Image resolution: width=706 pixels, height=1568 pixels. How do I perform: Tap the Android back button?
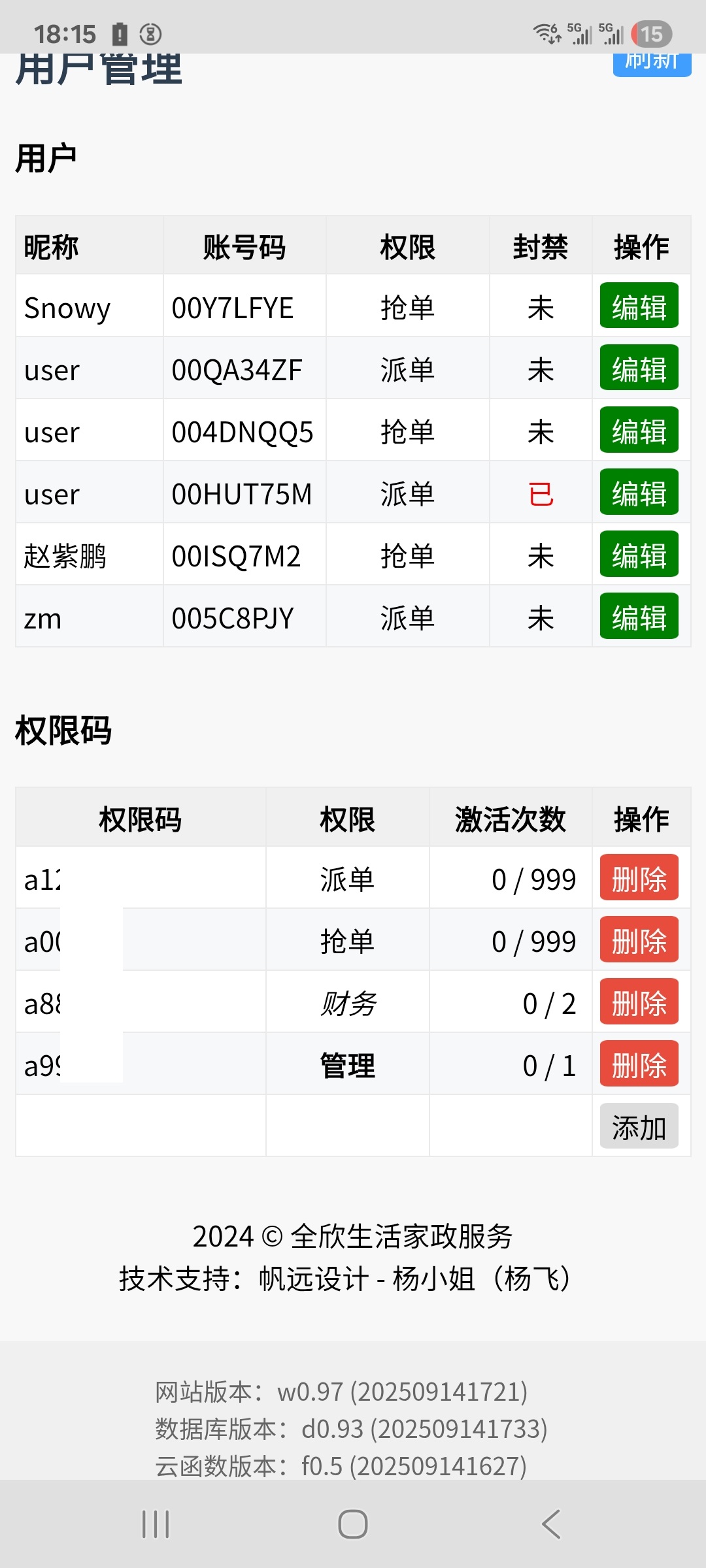coord(551,1524)
